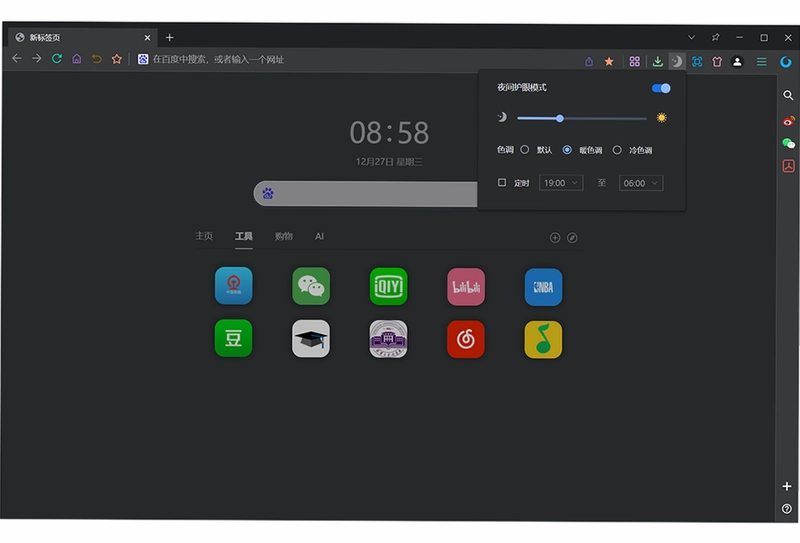Toggle night mode moon toolbar icon
Screen dimensions: 800x543
click(677, 62)
